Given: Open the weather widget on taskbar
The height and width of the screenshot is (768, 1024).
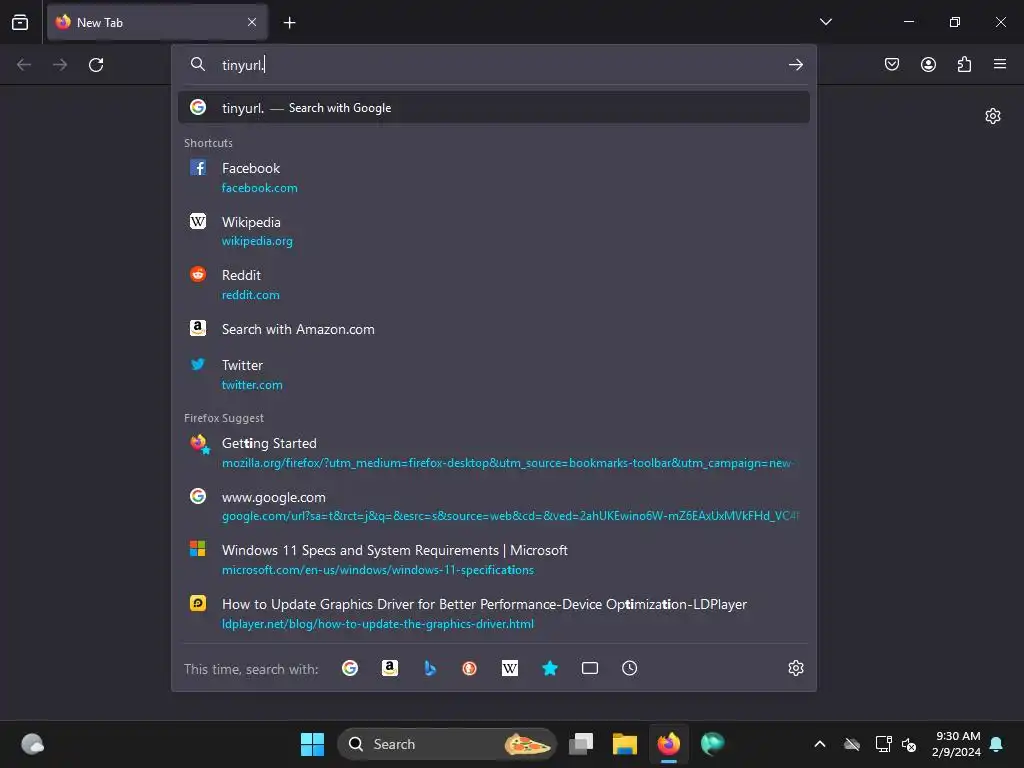Looking at the screenshot, I should pyautogui.click(x=33, y=744).
